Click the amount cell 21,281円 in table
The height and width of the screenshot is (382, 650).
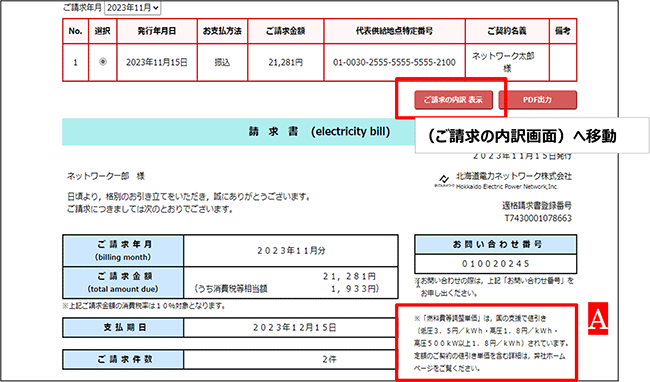tap(286, 62)
